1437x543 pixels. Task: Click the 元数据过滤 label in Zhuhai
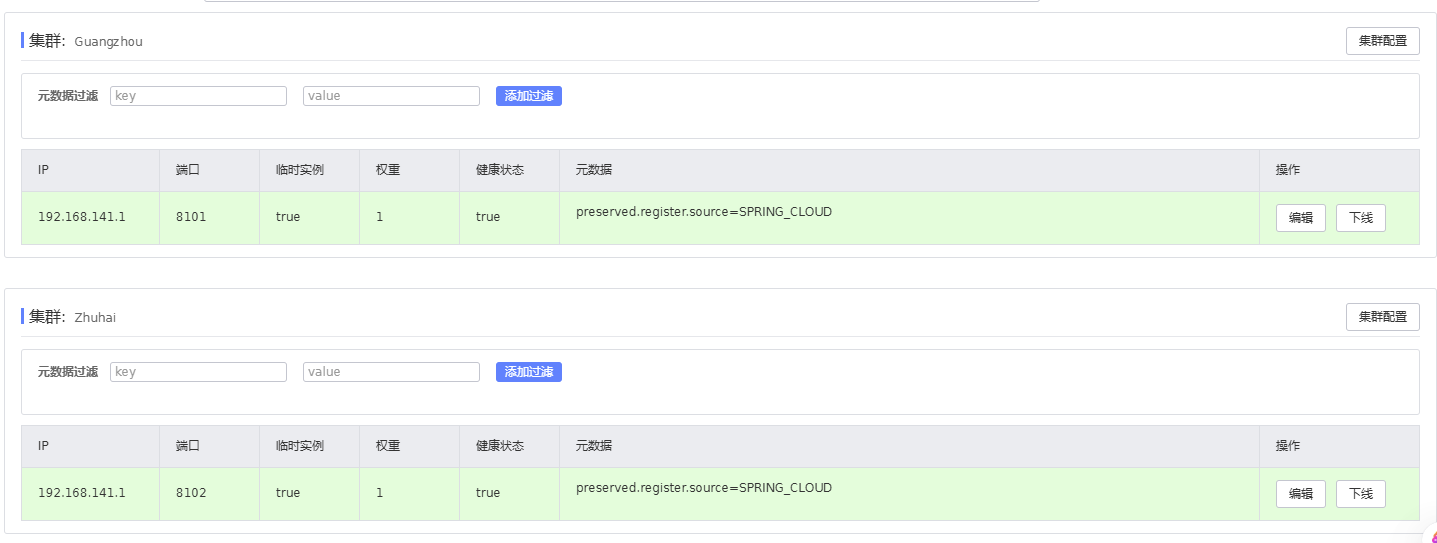click(x=68, y=372)
